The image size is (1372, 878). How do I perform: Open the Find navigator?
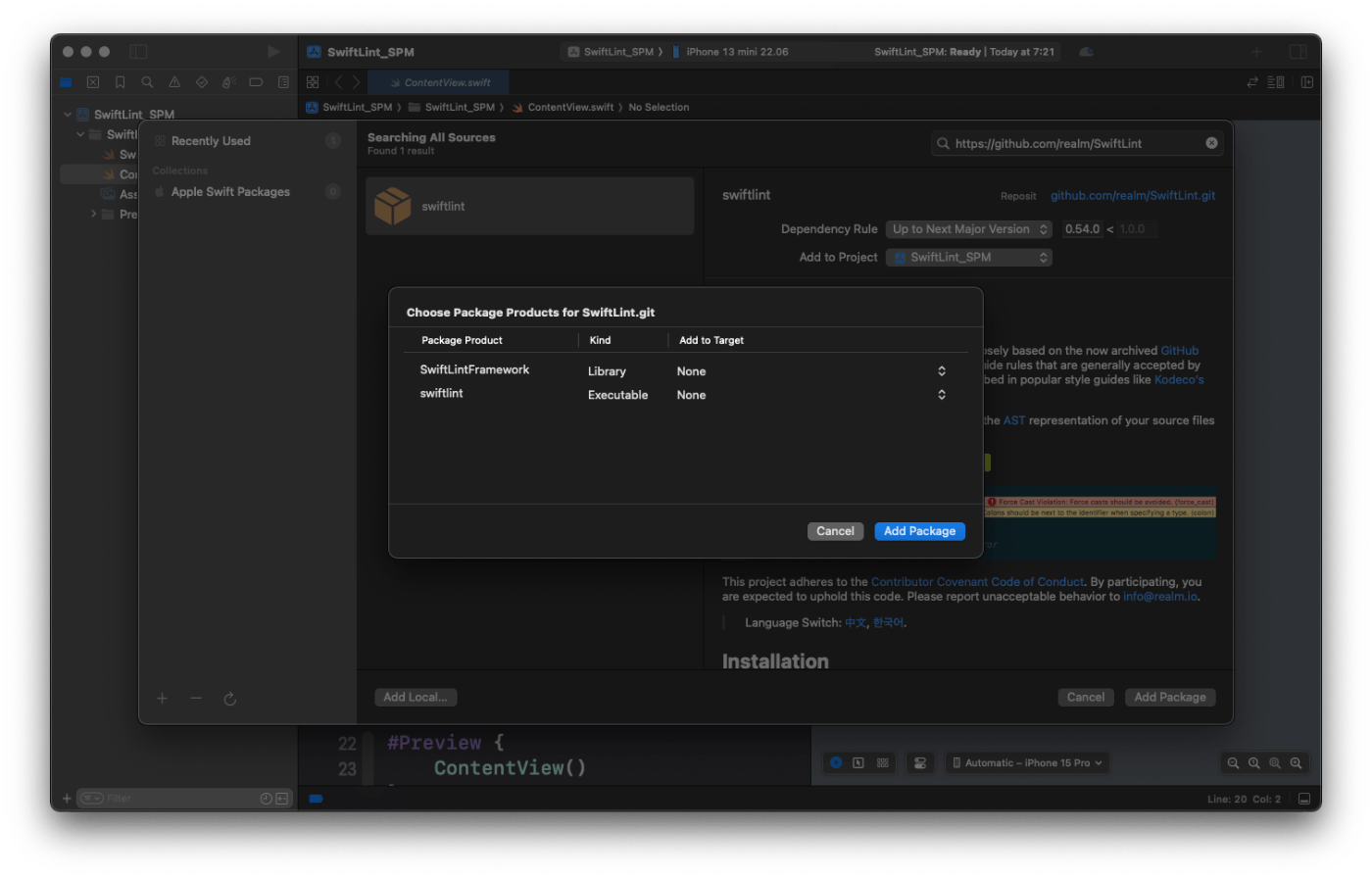tap(147, 82)
